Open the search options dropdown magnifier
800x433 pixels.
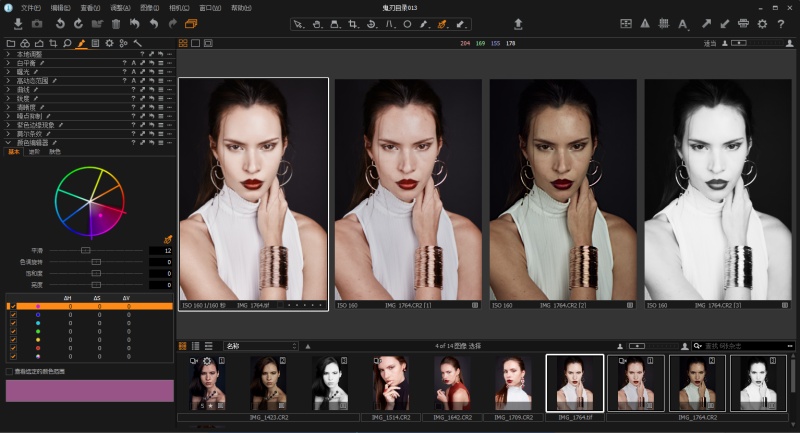(697, 346)
